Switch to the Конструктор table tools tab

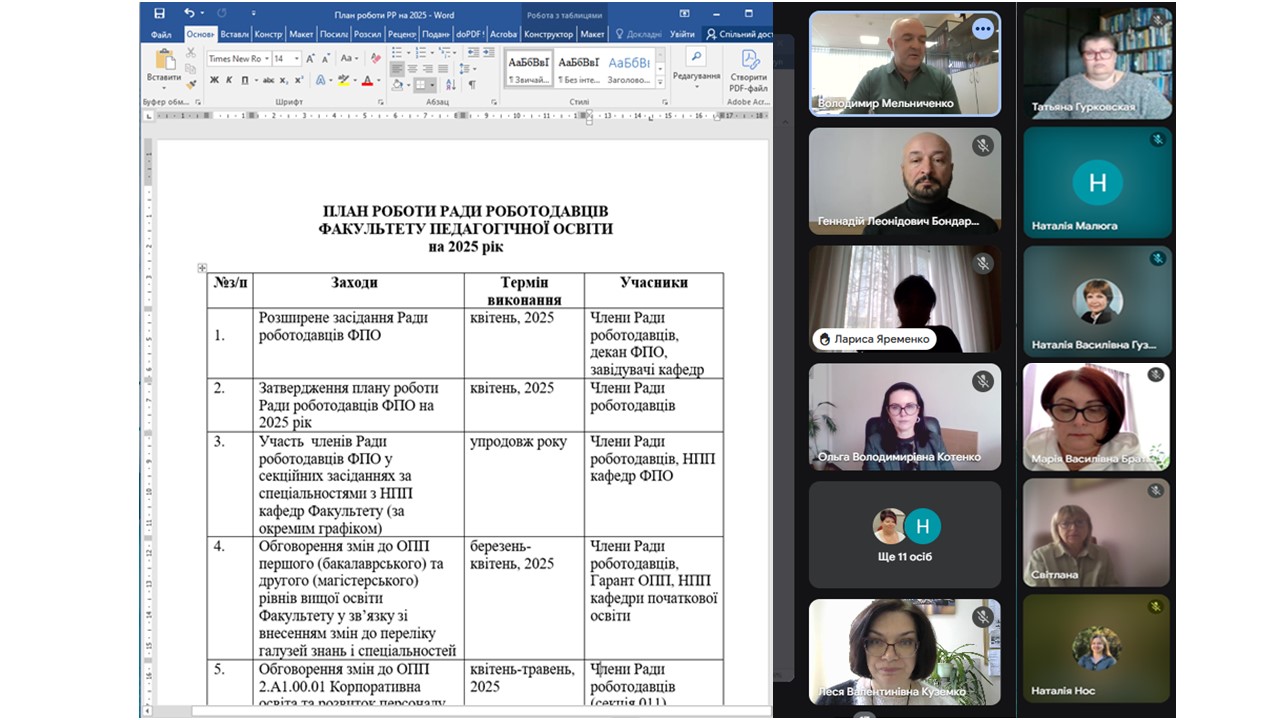(548, 34)
